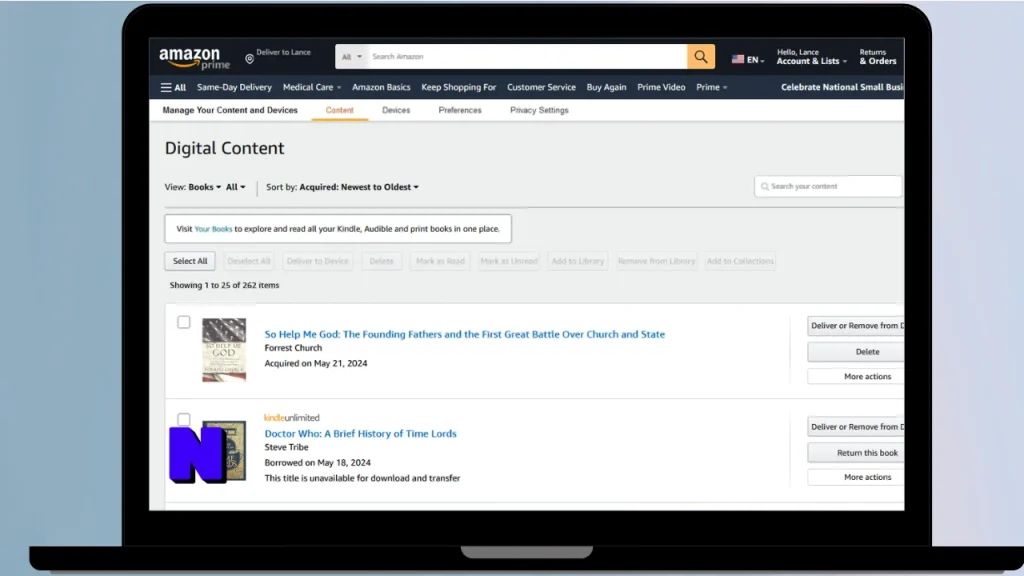
Task: Open More actions for Doctor Who
Action: (856, 477)
